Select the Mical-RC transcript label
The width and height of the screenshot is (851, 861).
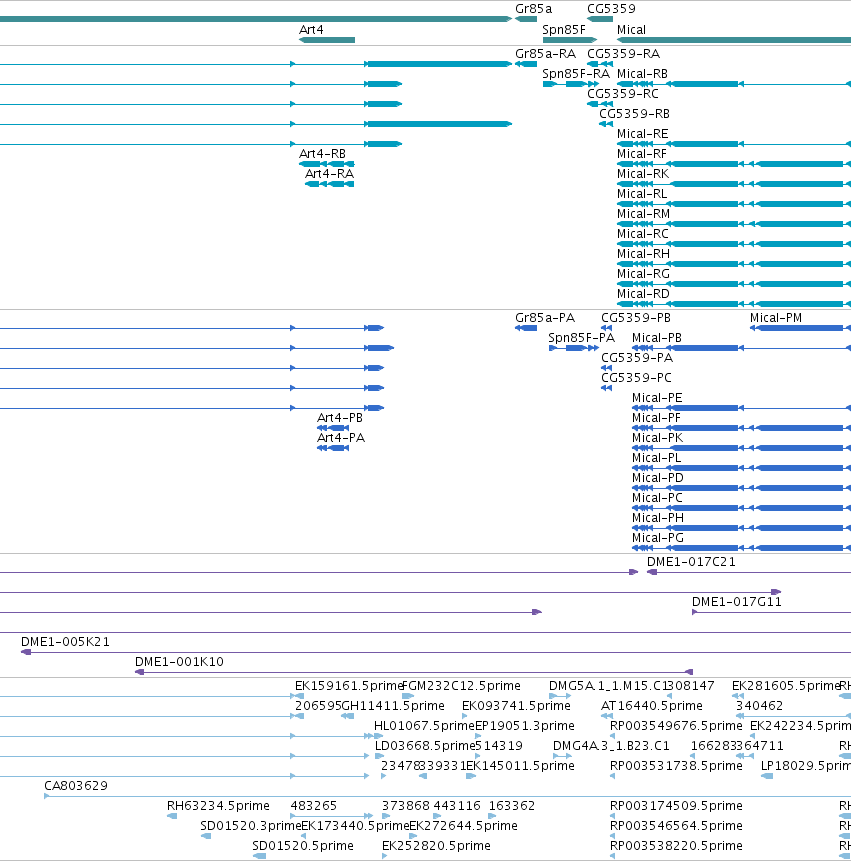pyautogui.click(x=643, y=234)
